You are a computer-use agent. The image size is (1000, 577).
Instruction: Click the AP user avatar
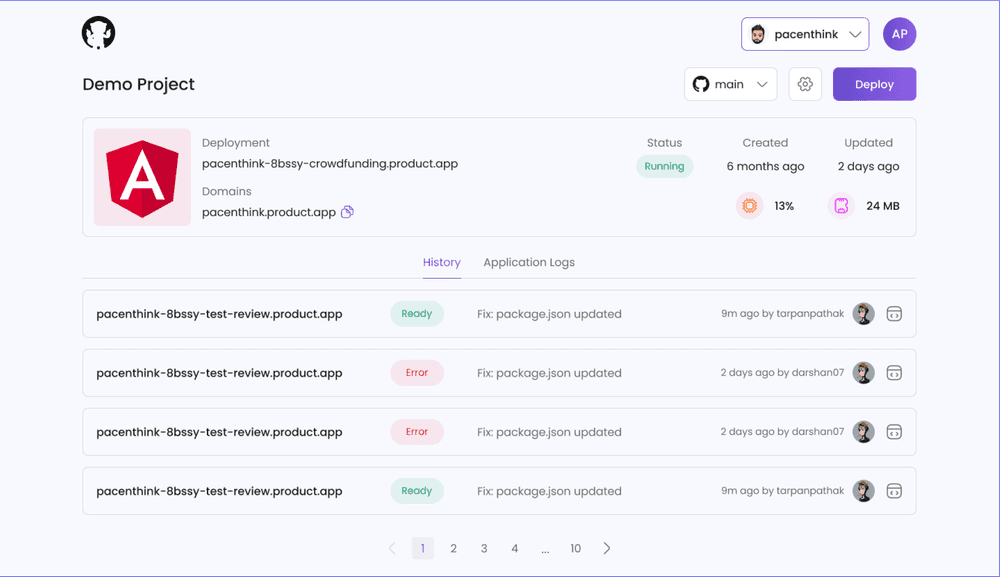click(x=899, y=34)
